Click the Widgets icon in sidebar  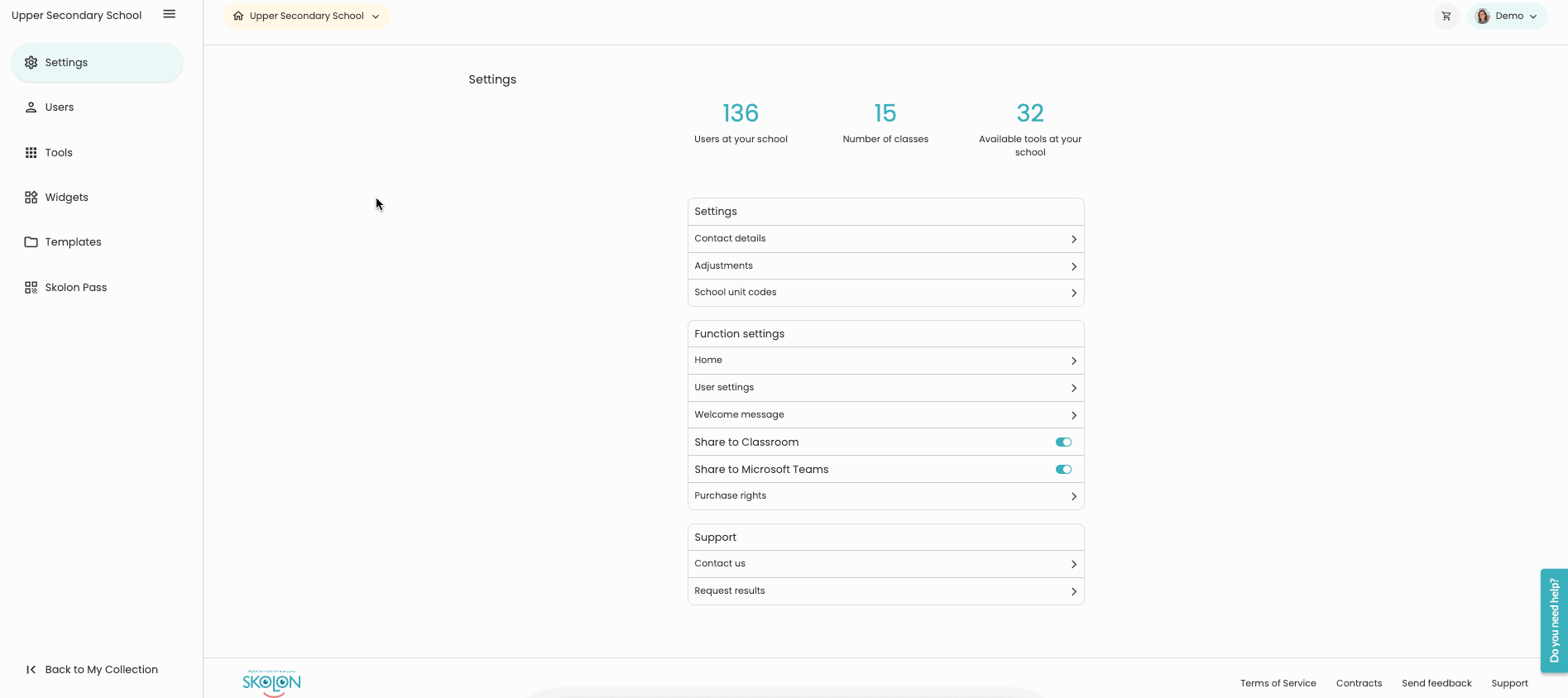point(31,198)
